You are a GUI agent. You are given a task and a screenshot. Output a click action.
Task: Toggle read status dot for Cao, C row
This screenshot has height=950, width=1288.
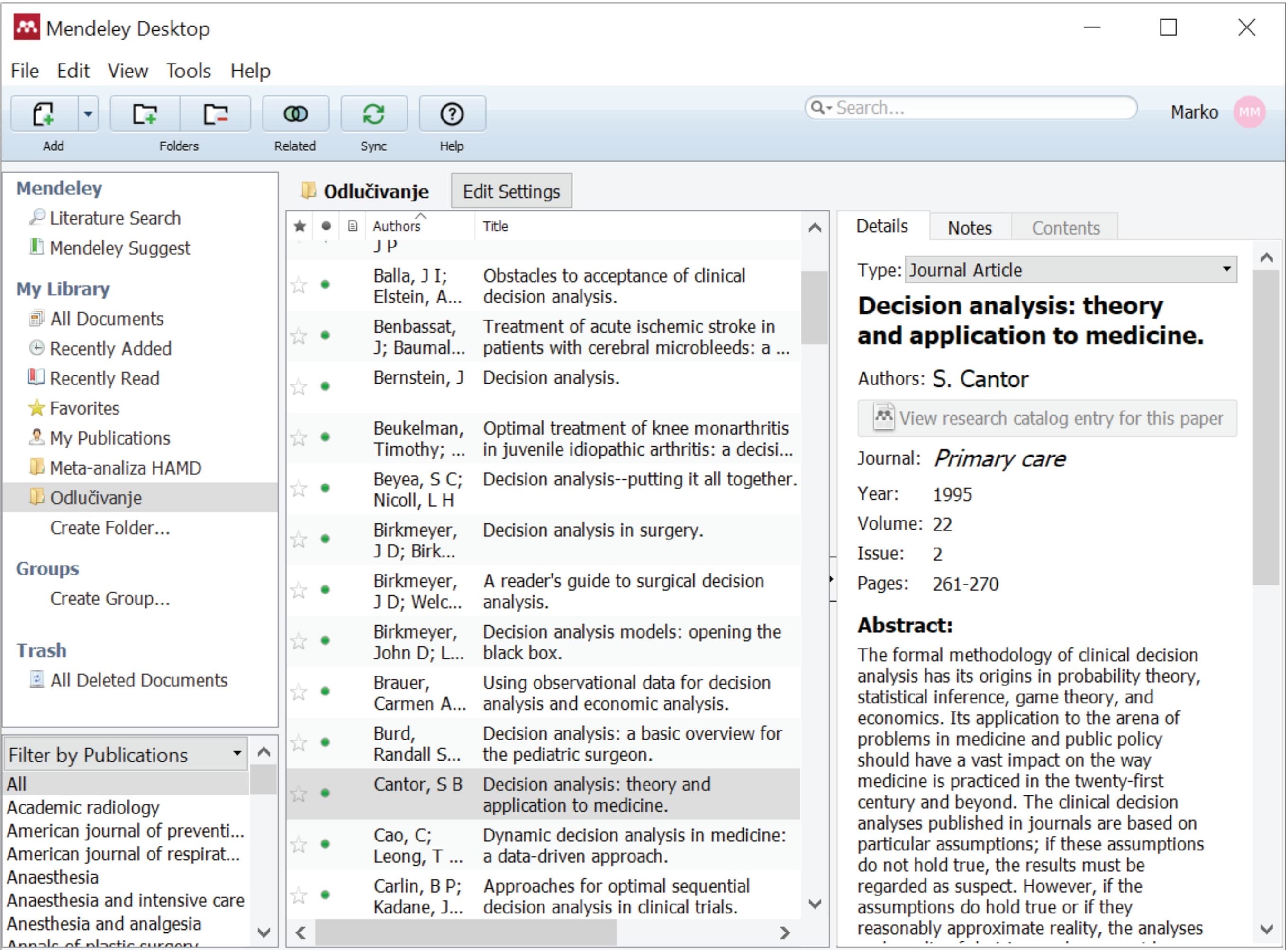pyautogui.click(x=325, y=844)
